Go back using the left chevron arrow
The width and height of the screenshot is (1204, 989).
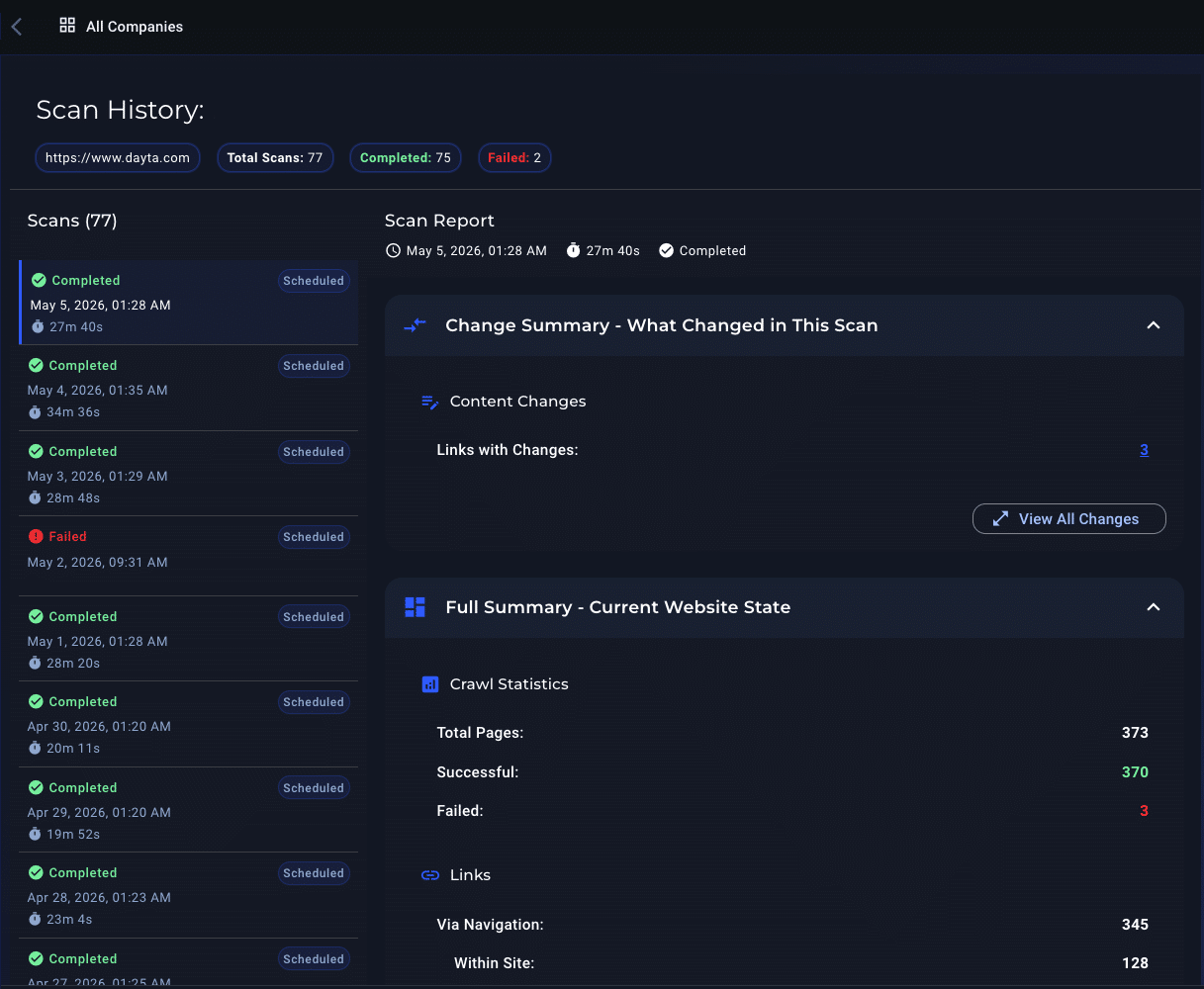click(x=16, y=27)
